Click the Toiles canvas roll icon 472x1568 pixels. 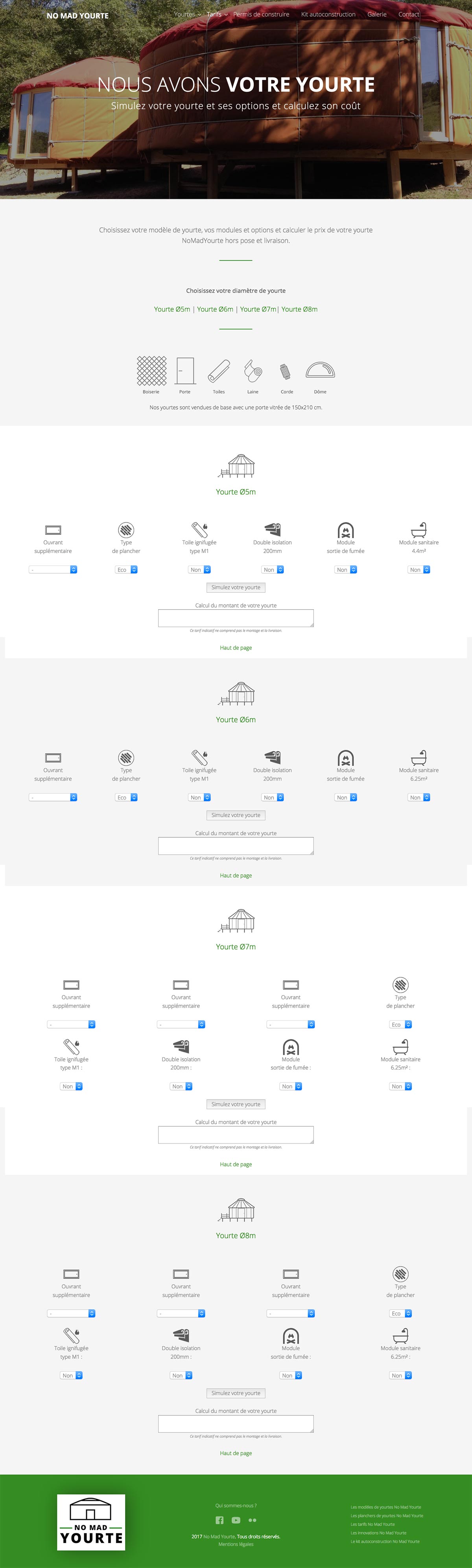pyautogui.click(x=219, y=371)
